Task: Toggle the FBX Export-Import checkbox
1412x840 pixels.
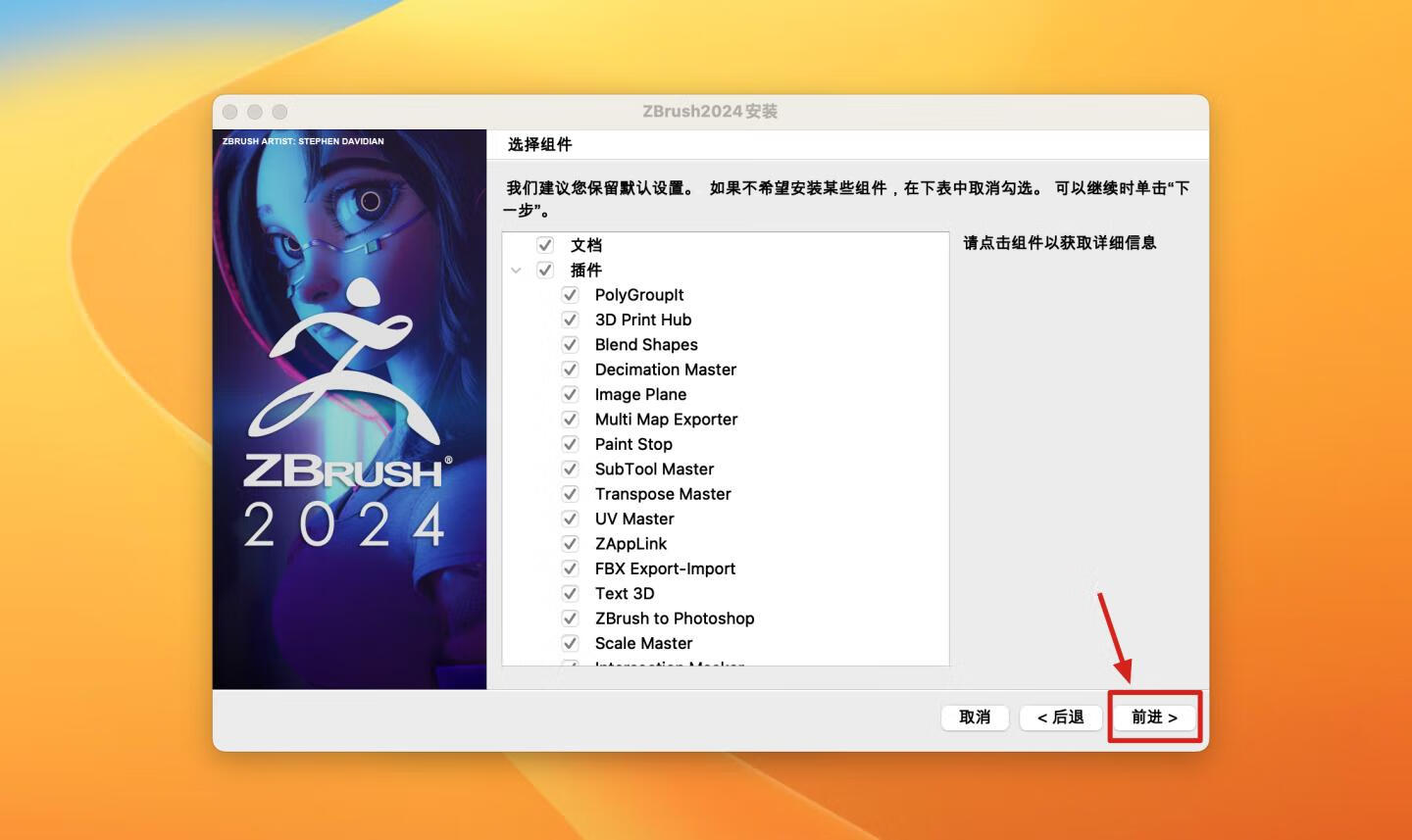Action: tap(570, 568)
